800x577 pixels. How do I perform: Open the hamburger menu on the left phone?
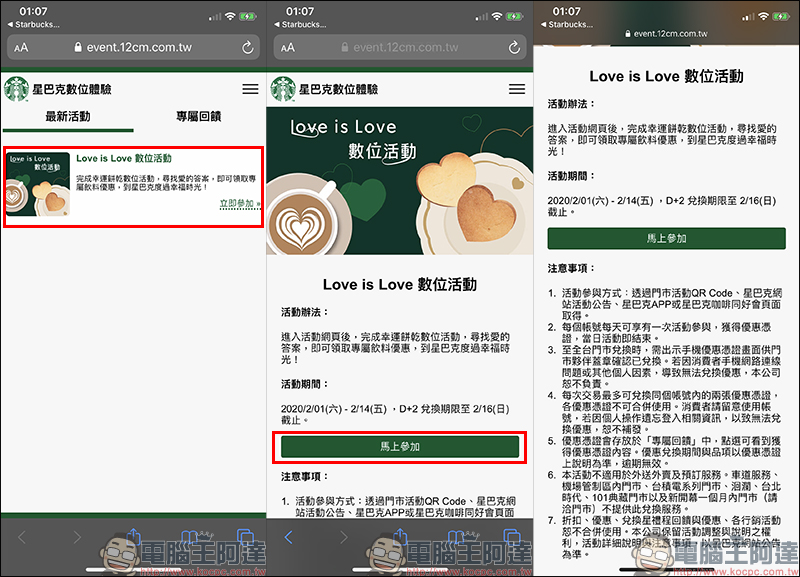click(249, 89)
